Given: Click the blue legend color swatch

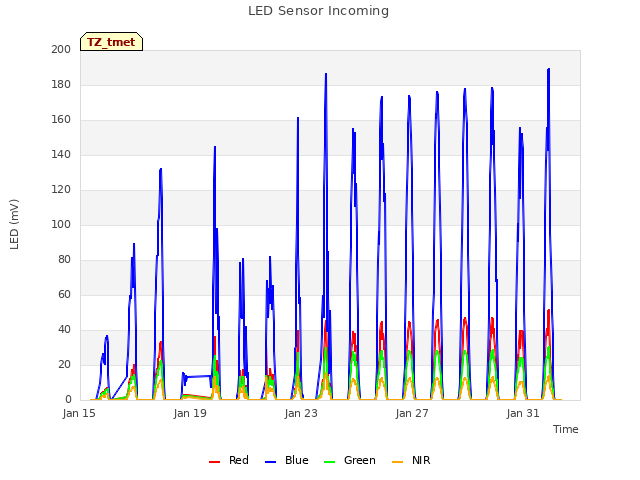Looking at the screenshot, I should coord(271,462).
